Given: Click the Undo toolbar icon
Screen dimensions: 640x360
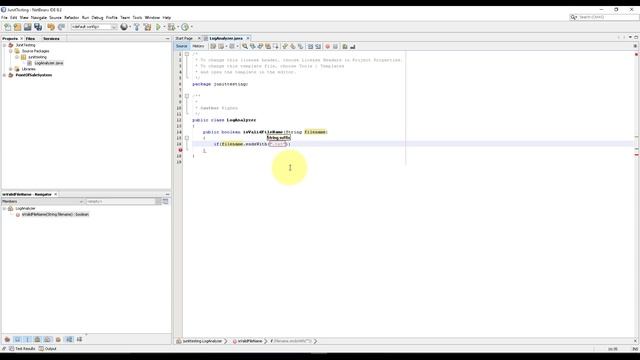Looking at the screenshot, I should (x=51, y=27).
